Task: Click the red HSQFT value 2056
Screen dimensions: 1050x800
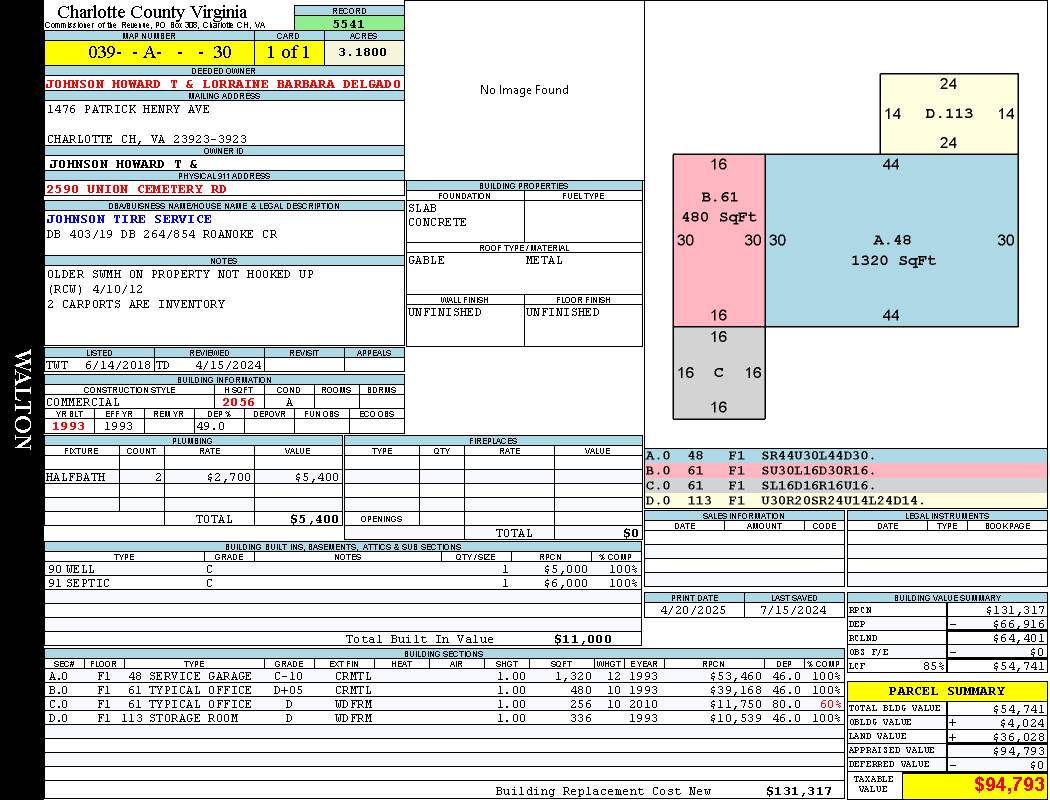Action: tap(239, 402)
